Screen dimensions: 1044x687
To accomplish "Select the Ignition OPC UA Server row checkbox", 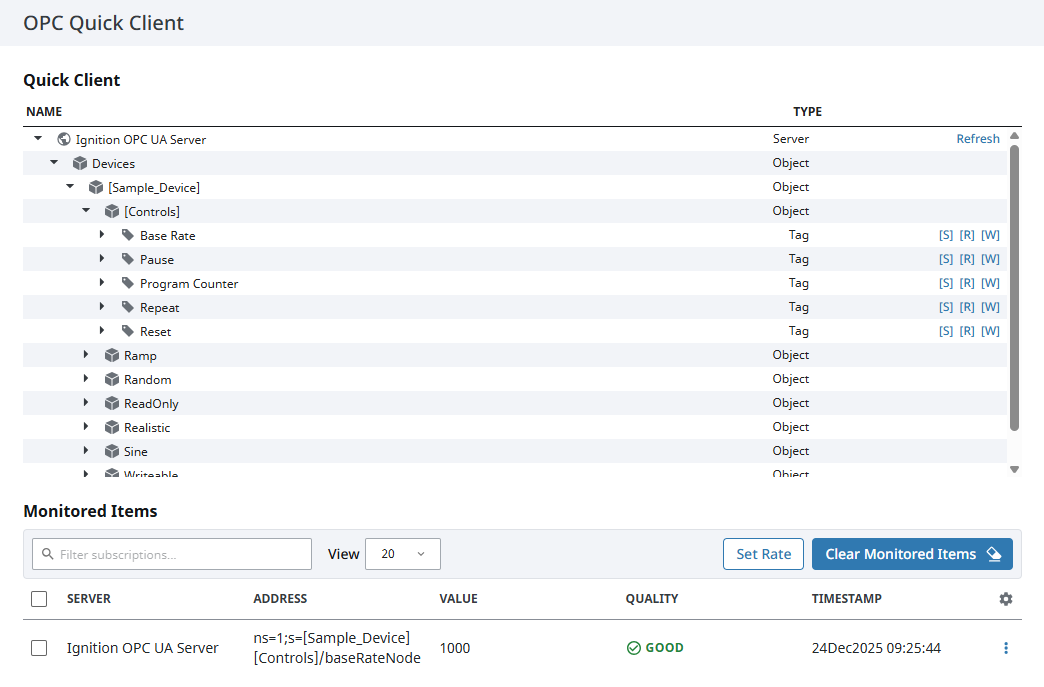I will [x=39, y=648].
